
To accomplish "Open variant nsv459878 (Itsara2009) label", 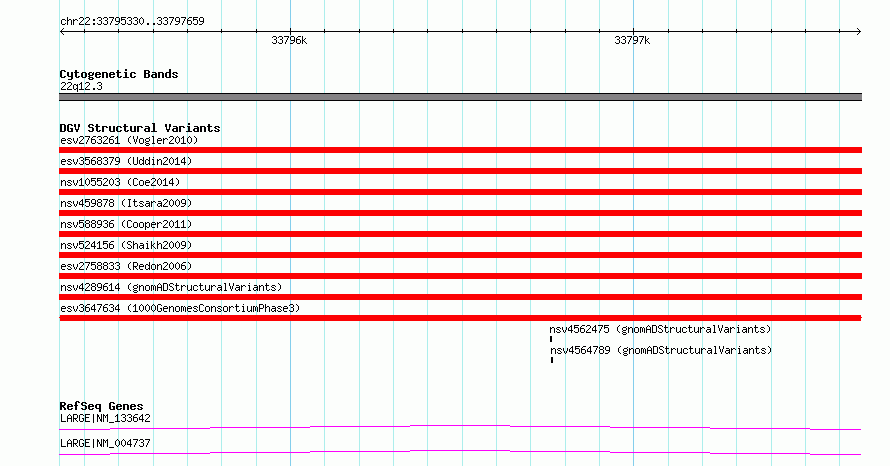I will pos(126,203).
